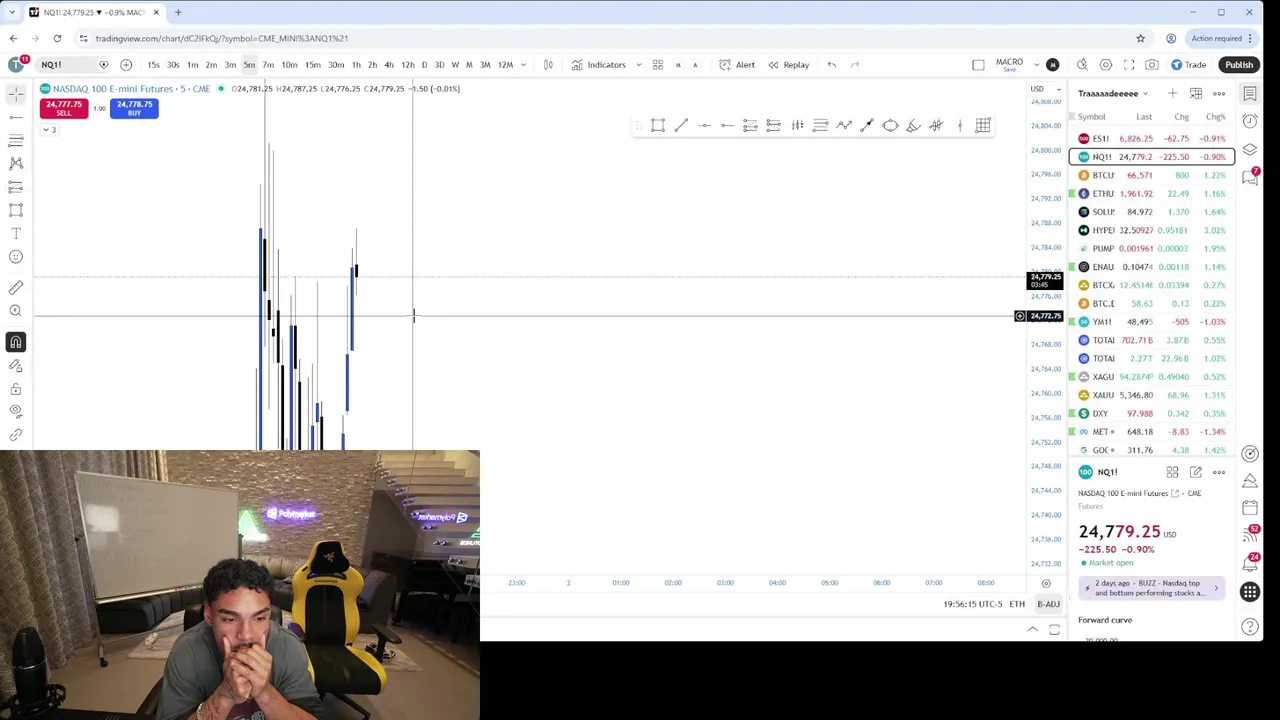Open the BUZZ Nasdaq news headline
The height and width of the screenshot is (720, 1280).
[1151, 588]
